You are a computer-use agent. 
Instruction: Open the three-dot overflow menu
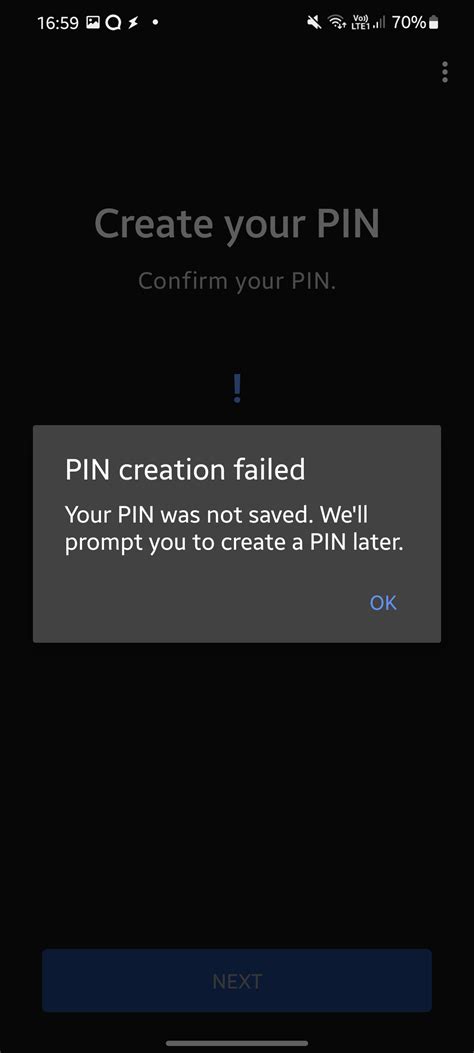click(445, 72)
